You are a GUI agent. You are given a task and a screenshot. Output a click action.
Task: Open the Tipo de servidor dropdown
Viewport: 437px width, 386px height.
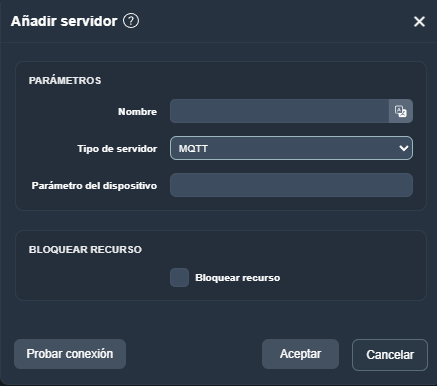[291, 148]
